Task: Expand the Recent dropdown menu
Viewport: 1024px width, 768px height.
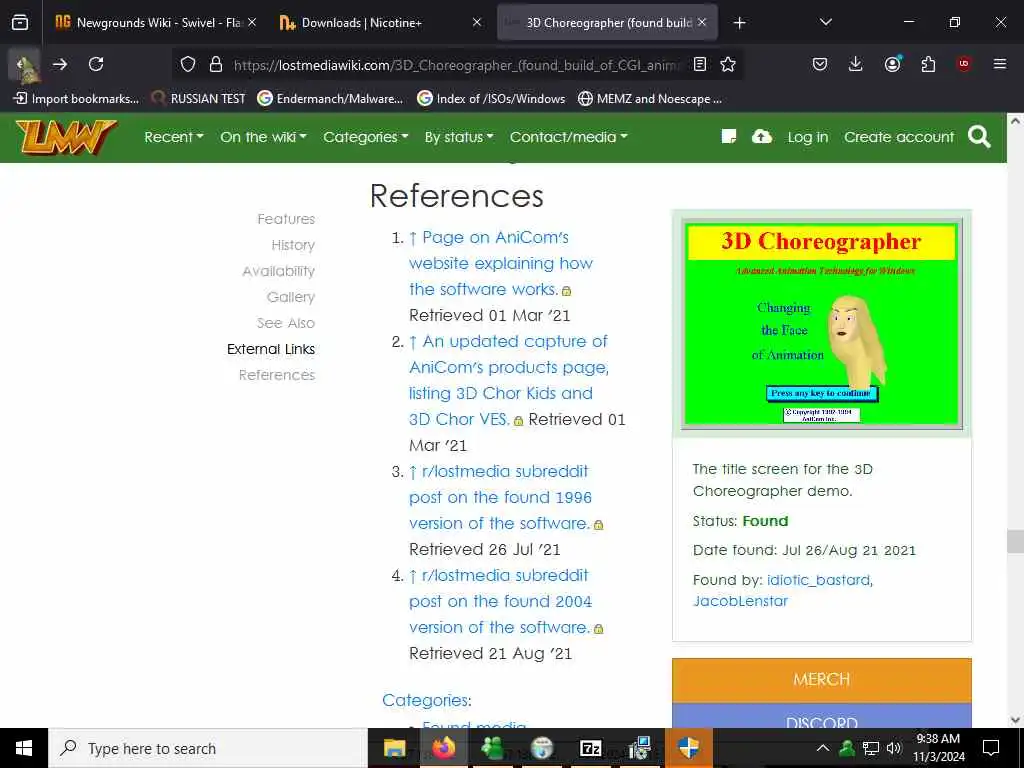Action: (x=174, y=137)
